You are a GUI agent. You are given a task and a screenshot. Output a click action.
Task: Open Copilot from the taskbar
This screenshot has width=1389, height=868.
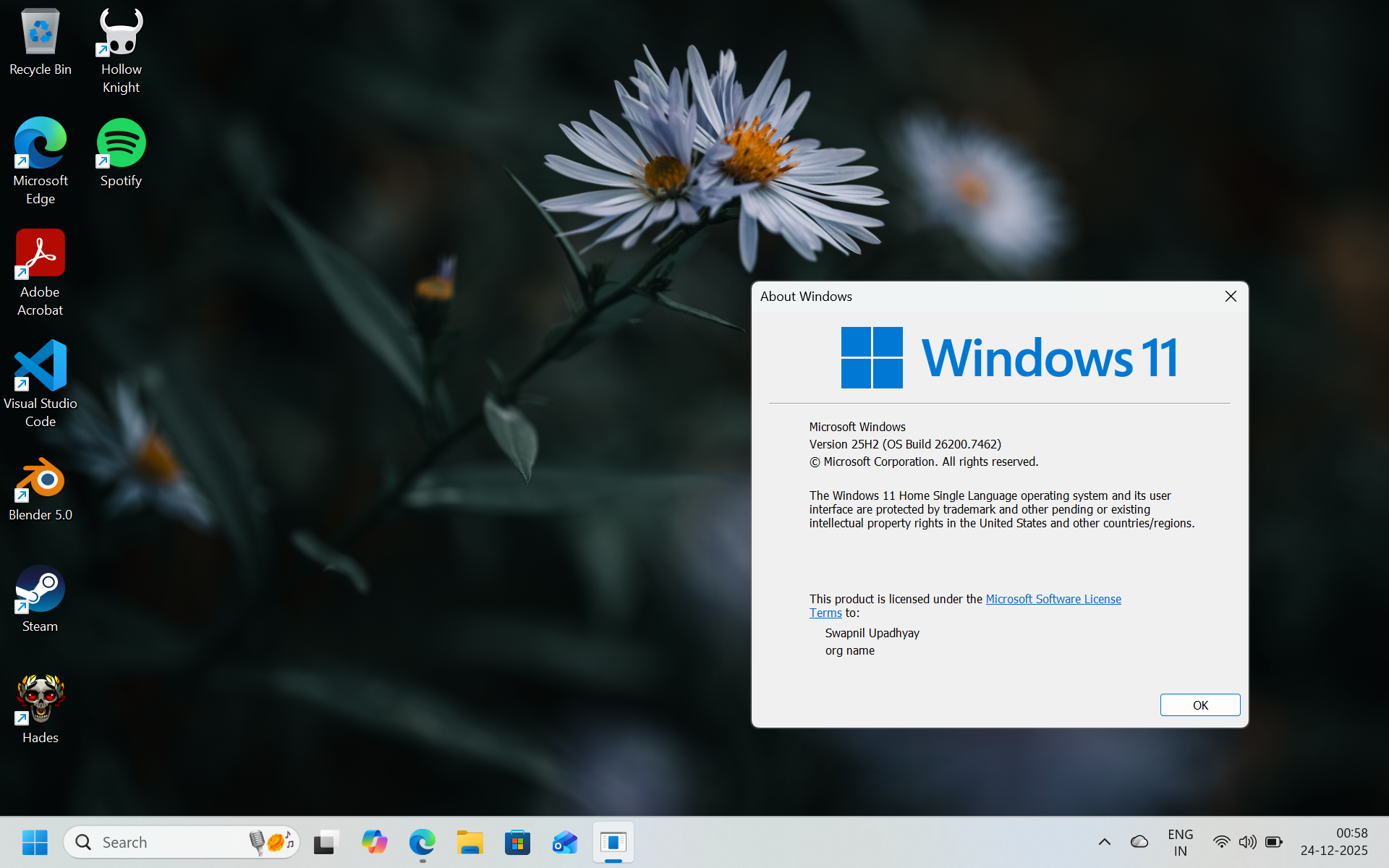[x=375, y=842]
